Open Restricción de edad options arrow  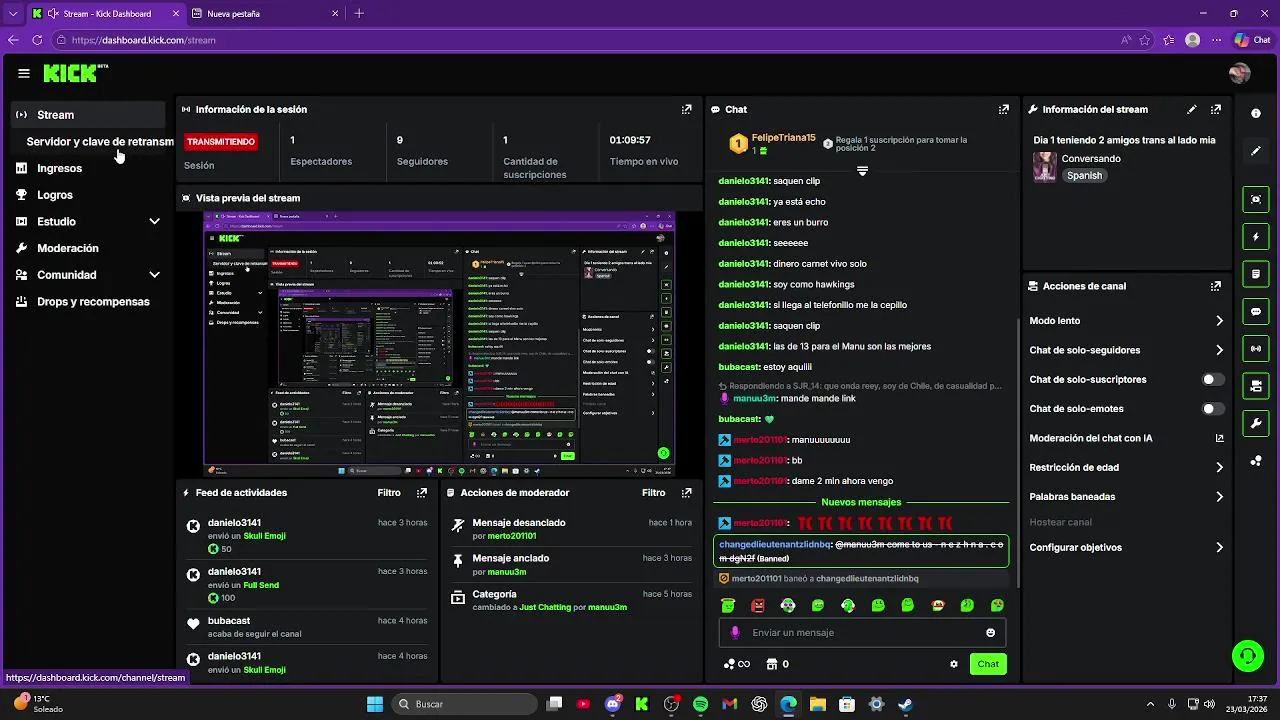click(x=1219, y=468)
